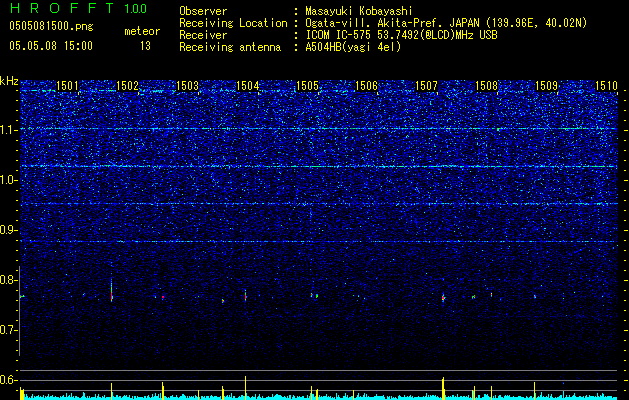This screenshot has width=629, height=400.
Task: Click the 1503 time marker
Action: (187, 86)
